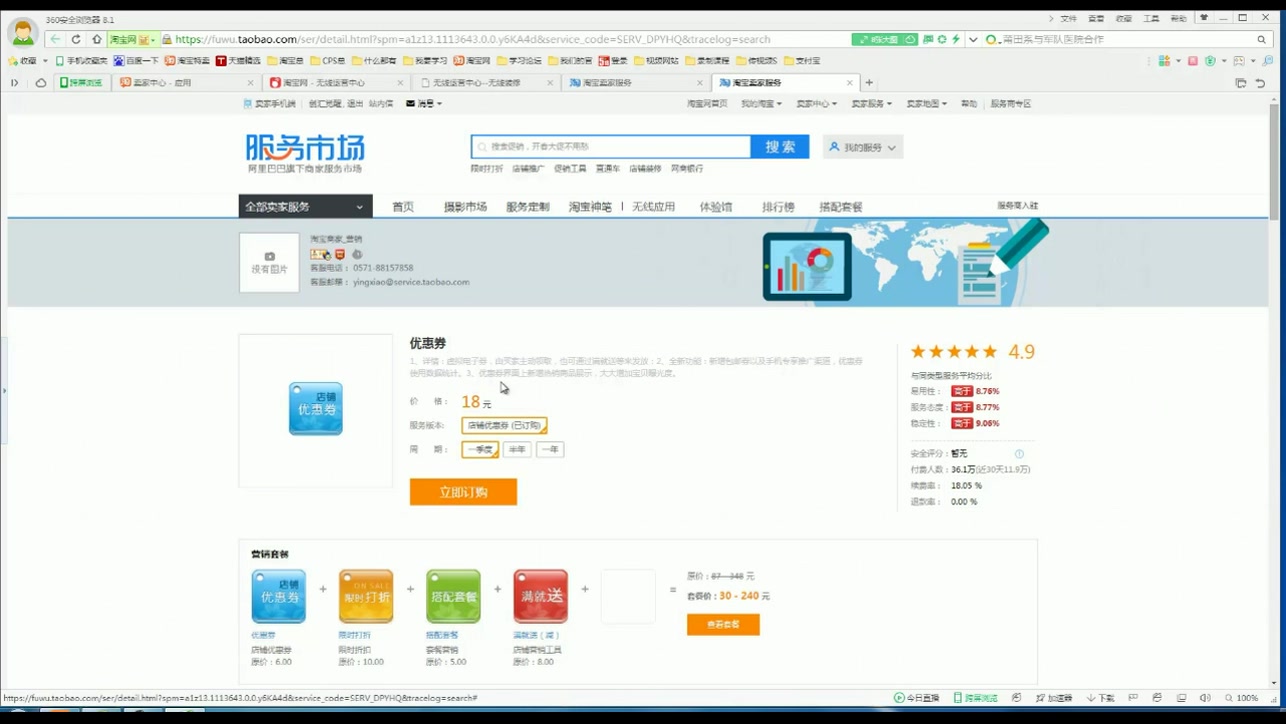Click the orange 查看套餐 button
The width and height of the screenshot is (1286, 724).
[723, 625]
